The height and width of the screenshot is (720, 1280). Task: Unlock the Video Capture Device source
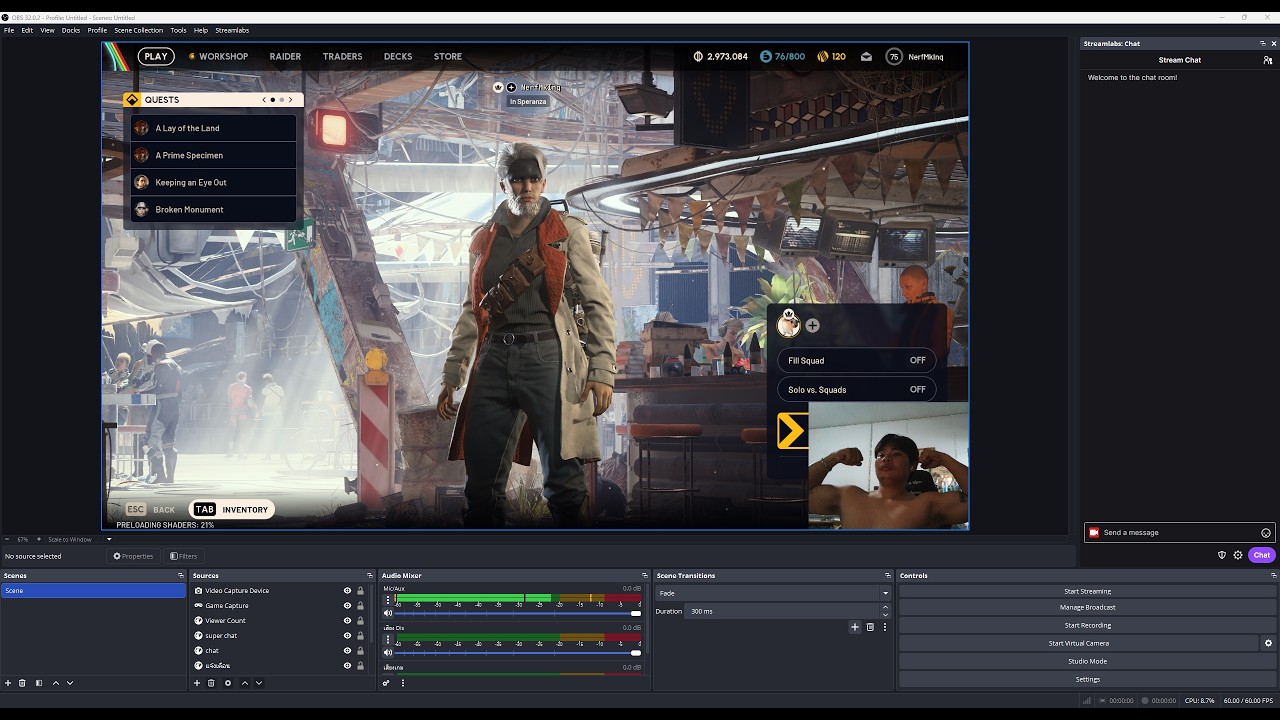click(360, 590)
